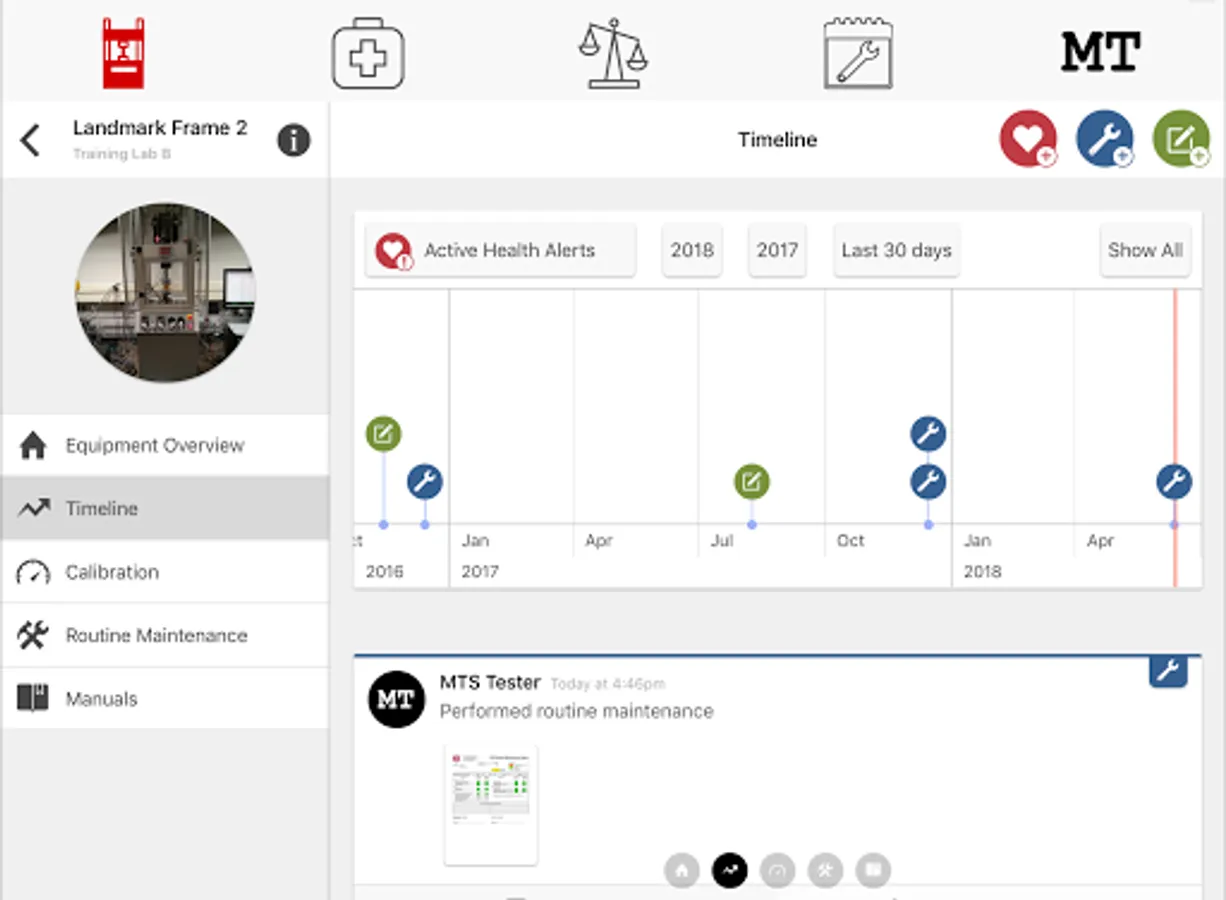Click the 'Today at 4:46pm' timestamp
This screenshot has height=900, width=1226.
(608, 685)
